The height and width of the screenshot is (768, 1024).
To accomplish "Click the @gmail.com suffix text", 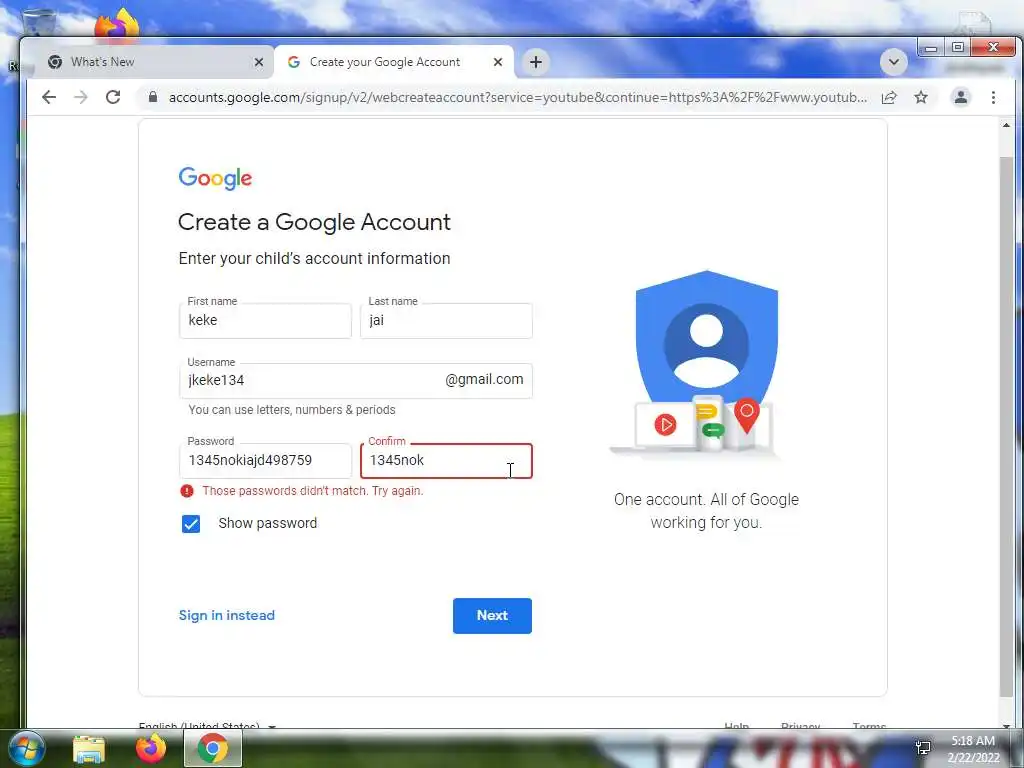I will point(484,379).
